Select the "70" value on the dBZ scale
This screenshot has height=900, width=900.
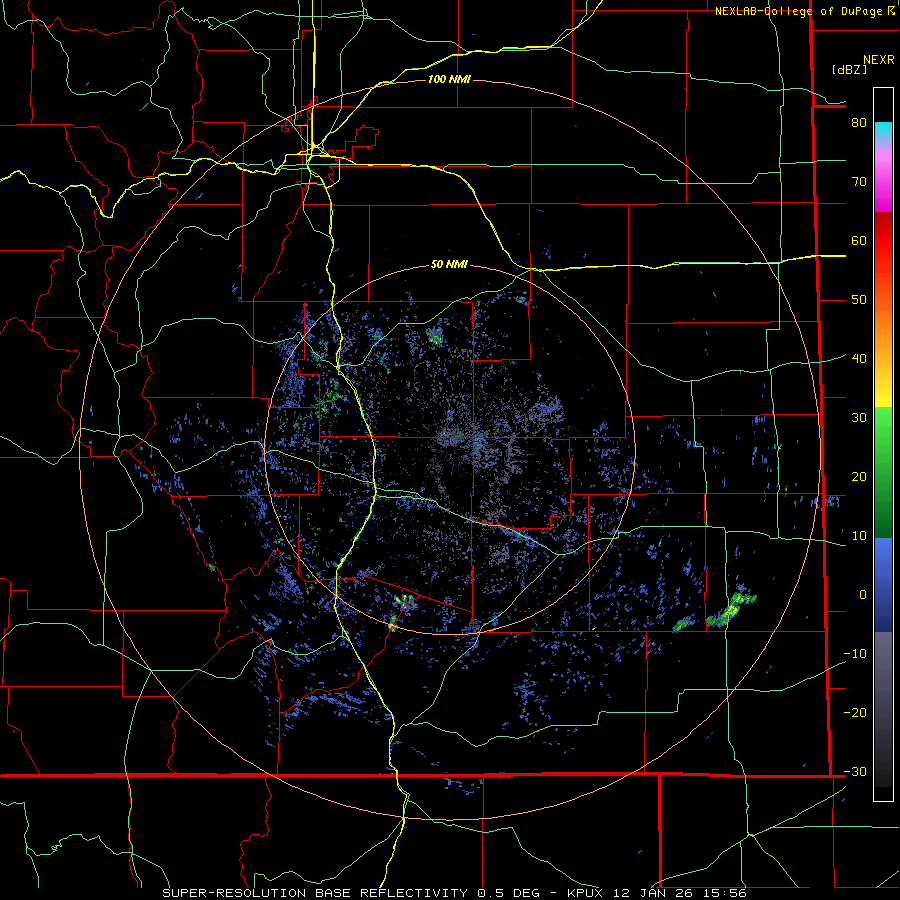click(x=859, y=181)
